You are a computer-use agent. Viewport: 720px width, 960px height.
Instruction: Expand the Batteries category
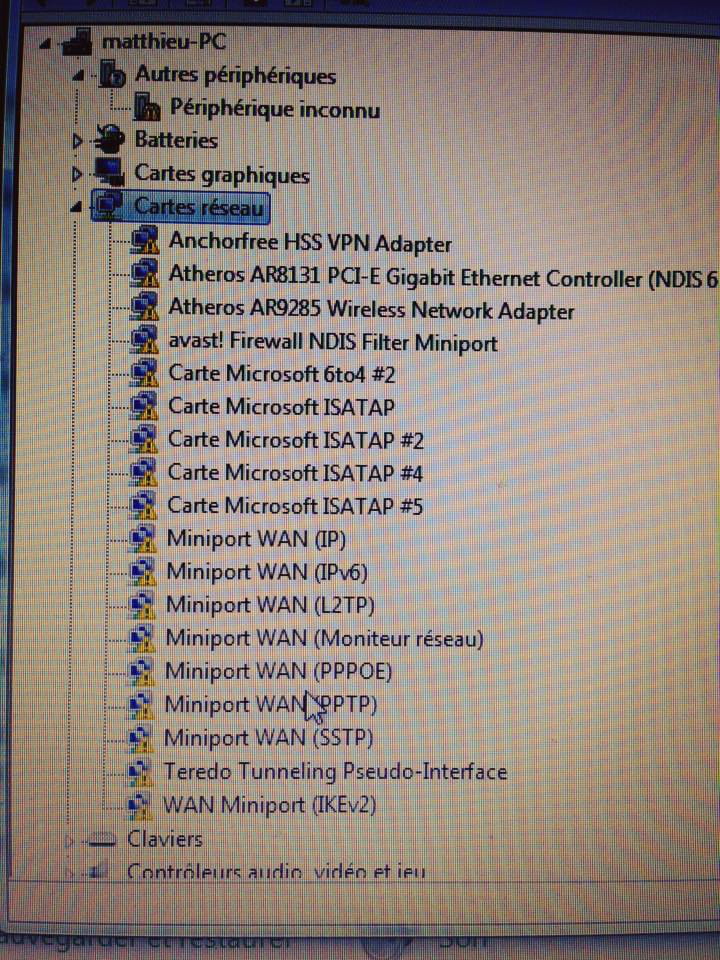click(77, 141)
